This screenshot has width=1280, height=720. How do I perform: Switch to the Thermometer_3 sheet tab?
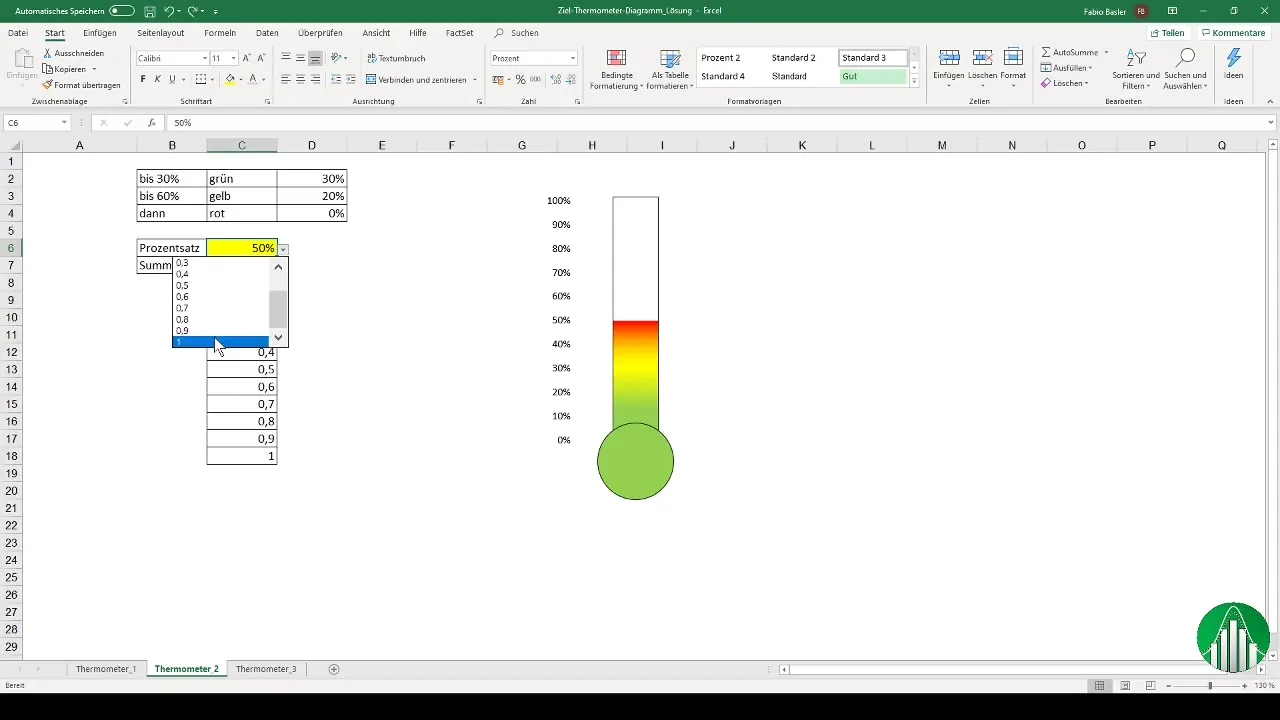(x=266, y=669)
